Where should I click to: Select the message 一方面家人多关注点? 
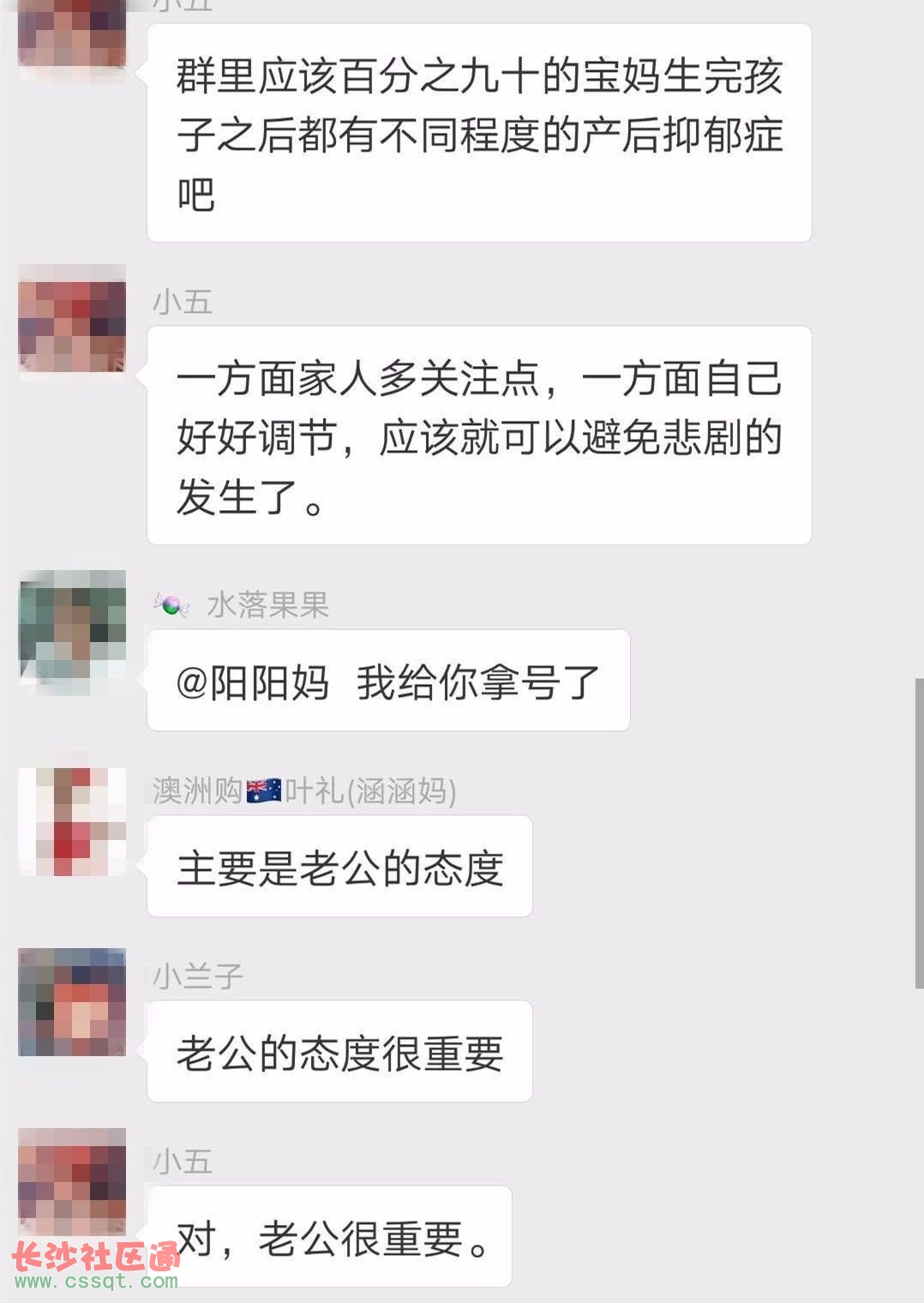[x=479, y=435]
